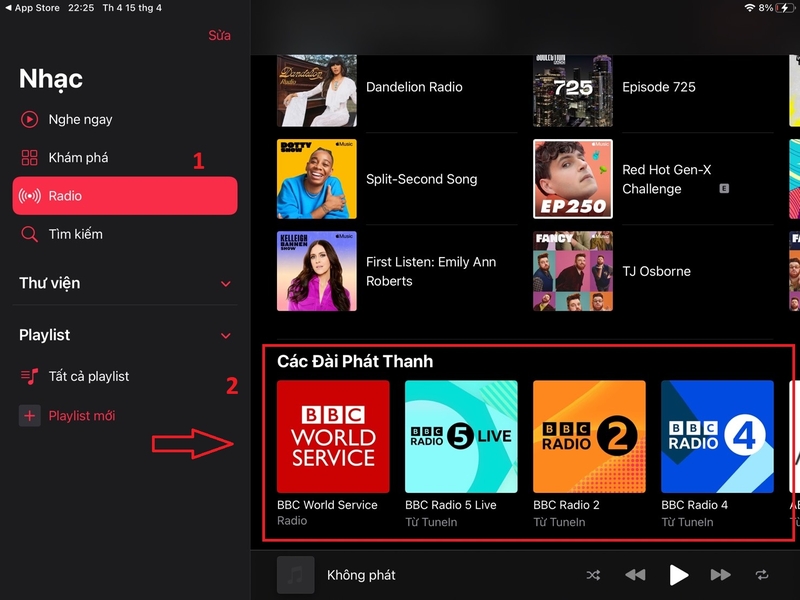Tap the BBC Radio 5 Live caption
800x600 pixels.
[451, 505]
